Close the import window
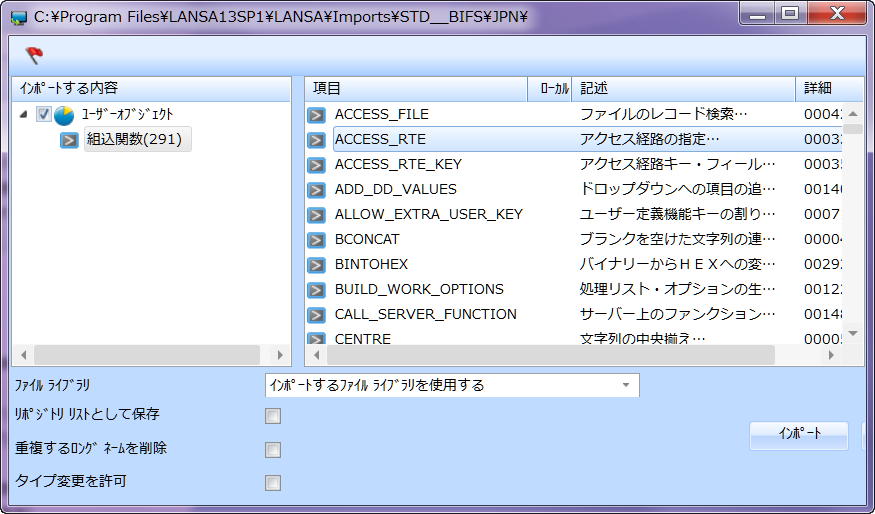The height and width of the screenshot is (514, 875). point(836,14)
